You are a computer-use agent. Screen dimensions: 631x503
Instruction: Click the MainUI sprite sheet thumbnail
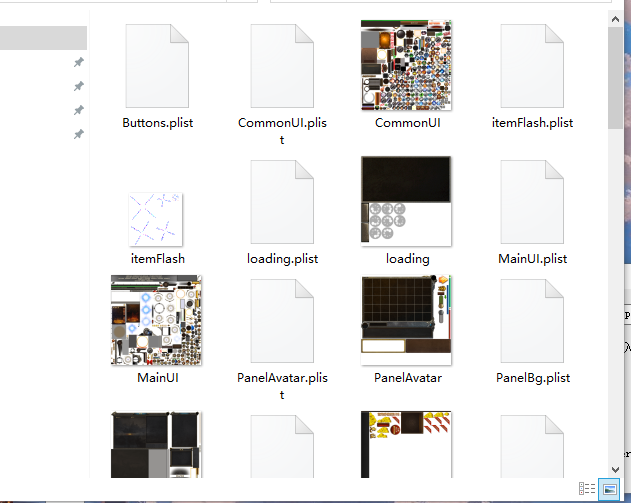[x=157, y=321]
